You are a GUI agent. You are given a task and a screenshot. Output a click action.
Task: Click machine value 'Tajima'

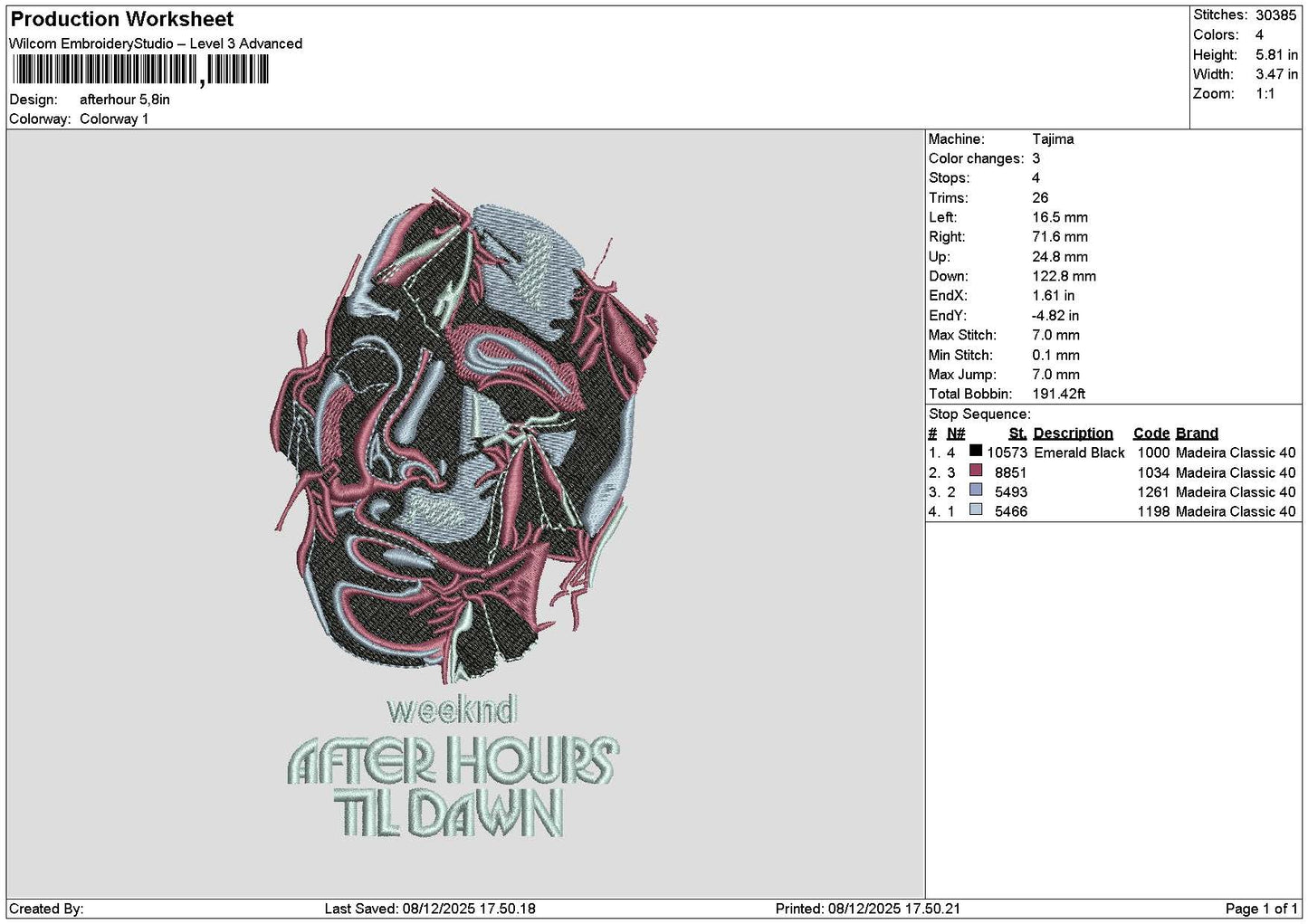point(1053,139)
